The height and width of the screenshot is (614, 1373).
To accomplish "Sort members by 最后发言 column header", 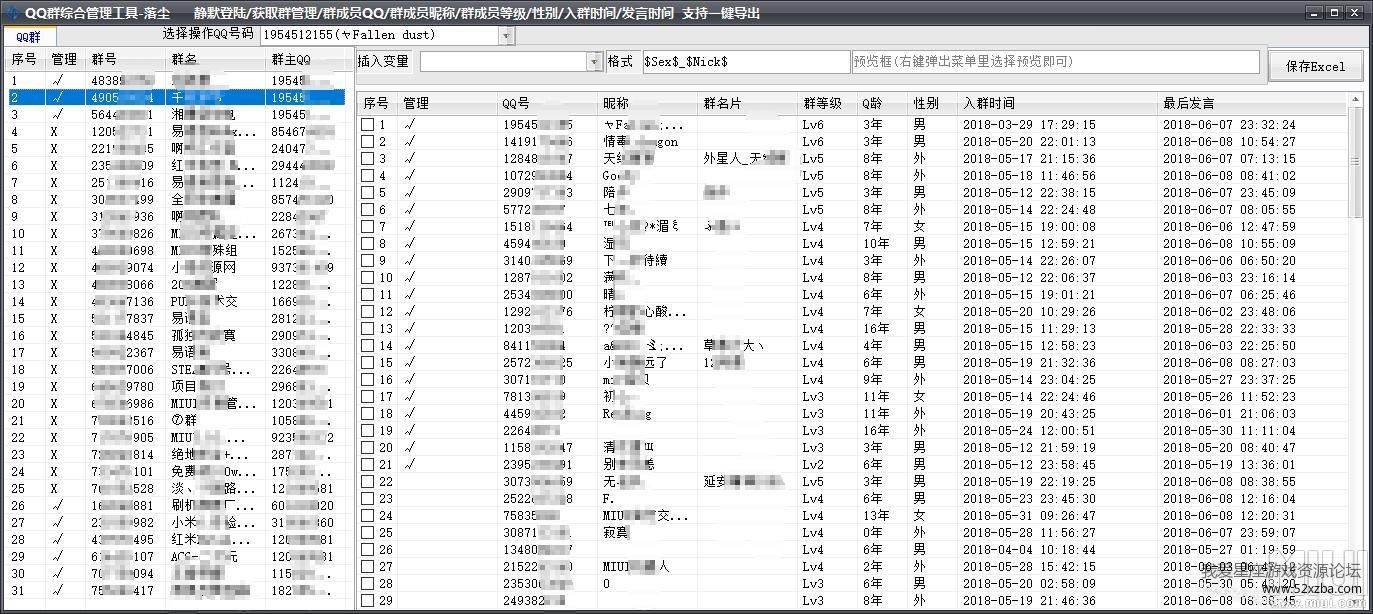I will point(1188,103).
